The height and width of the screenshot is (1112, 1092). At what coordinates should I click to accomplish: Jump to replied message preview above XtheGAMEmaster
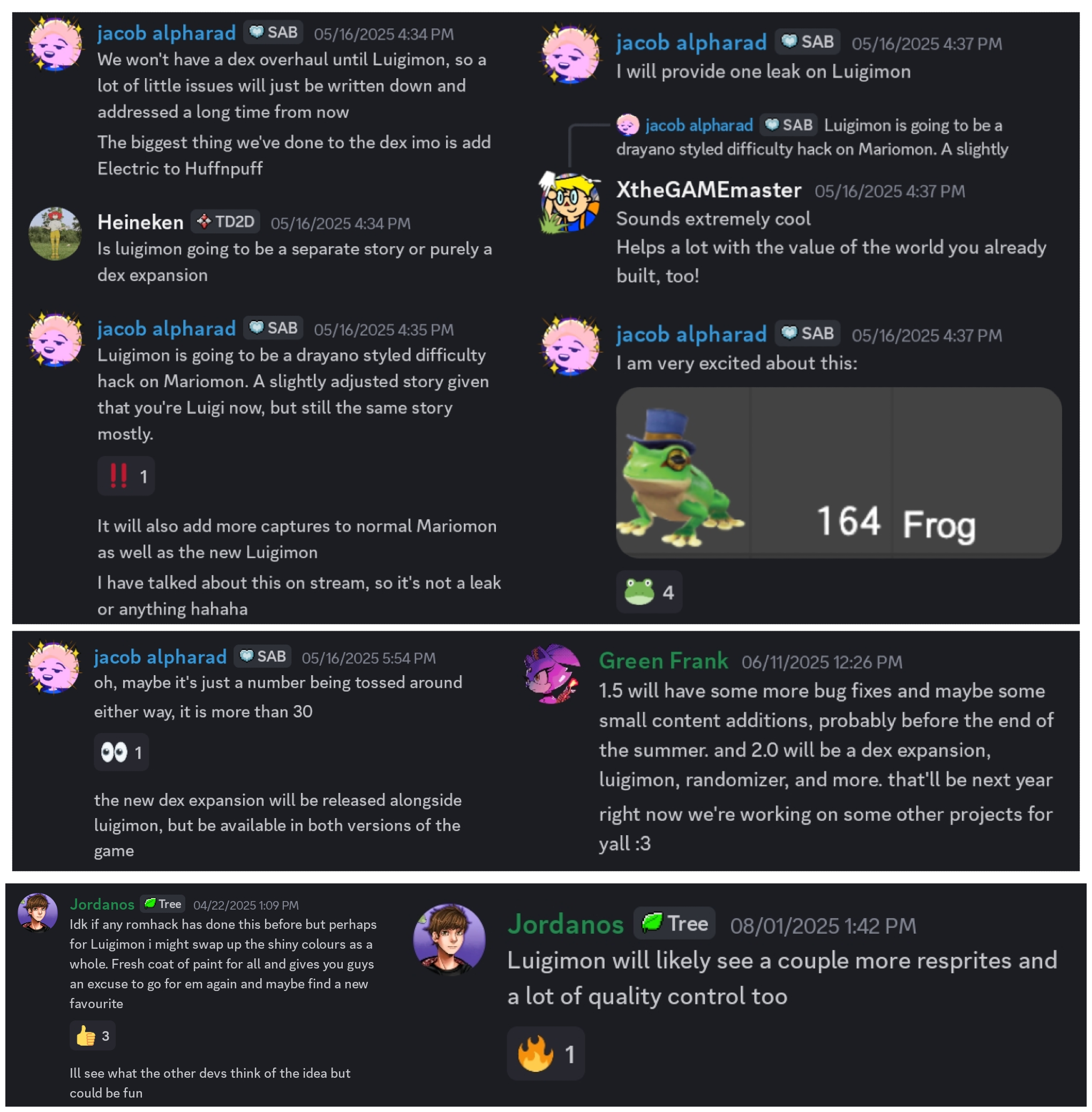pos(812,137)
